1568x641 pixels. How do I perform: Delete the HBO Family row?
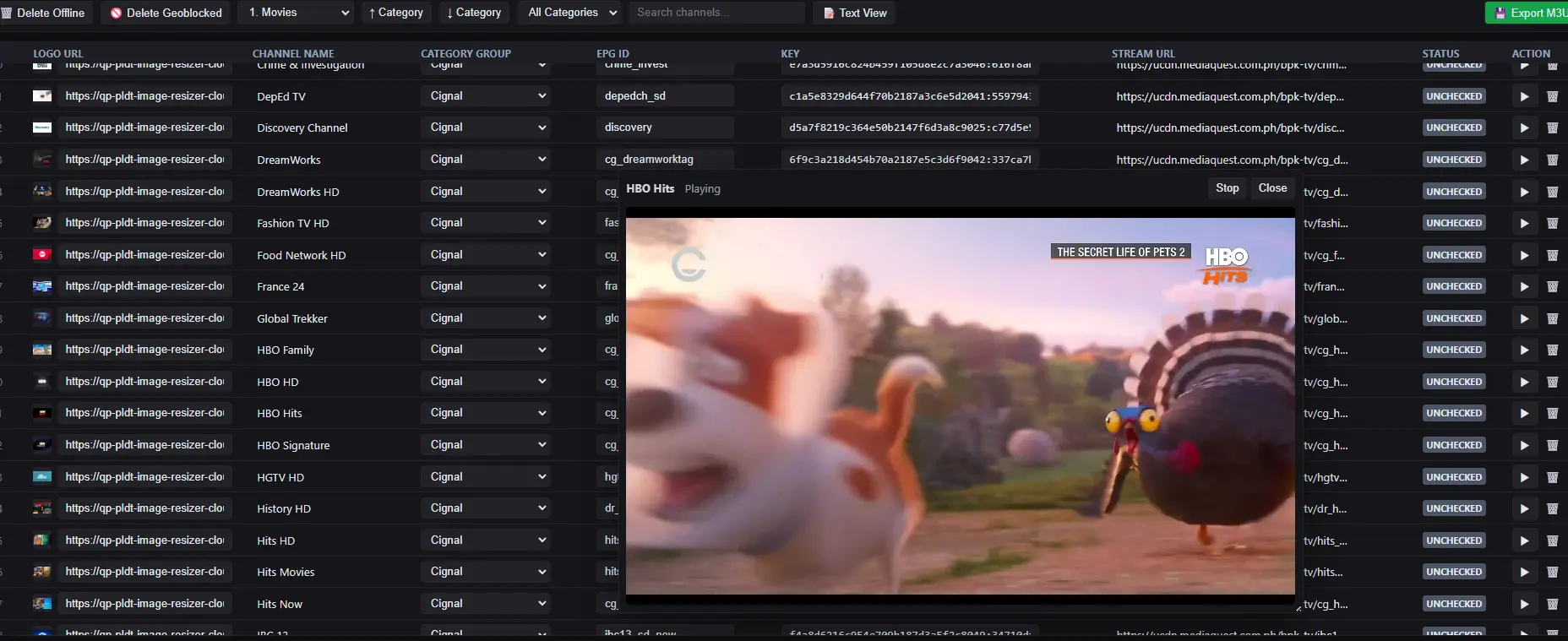click(x=1552, y=350)
